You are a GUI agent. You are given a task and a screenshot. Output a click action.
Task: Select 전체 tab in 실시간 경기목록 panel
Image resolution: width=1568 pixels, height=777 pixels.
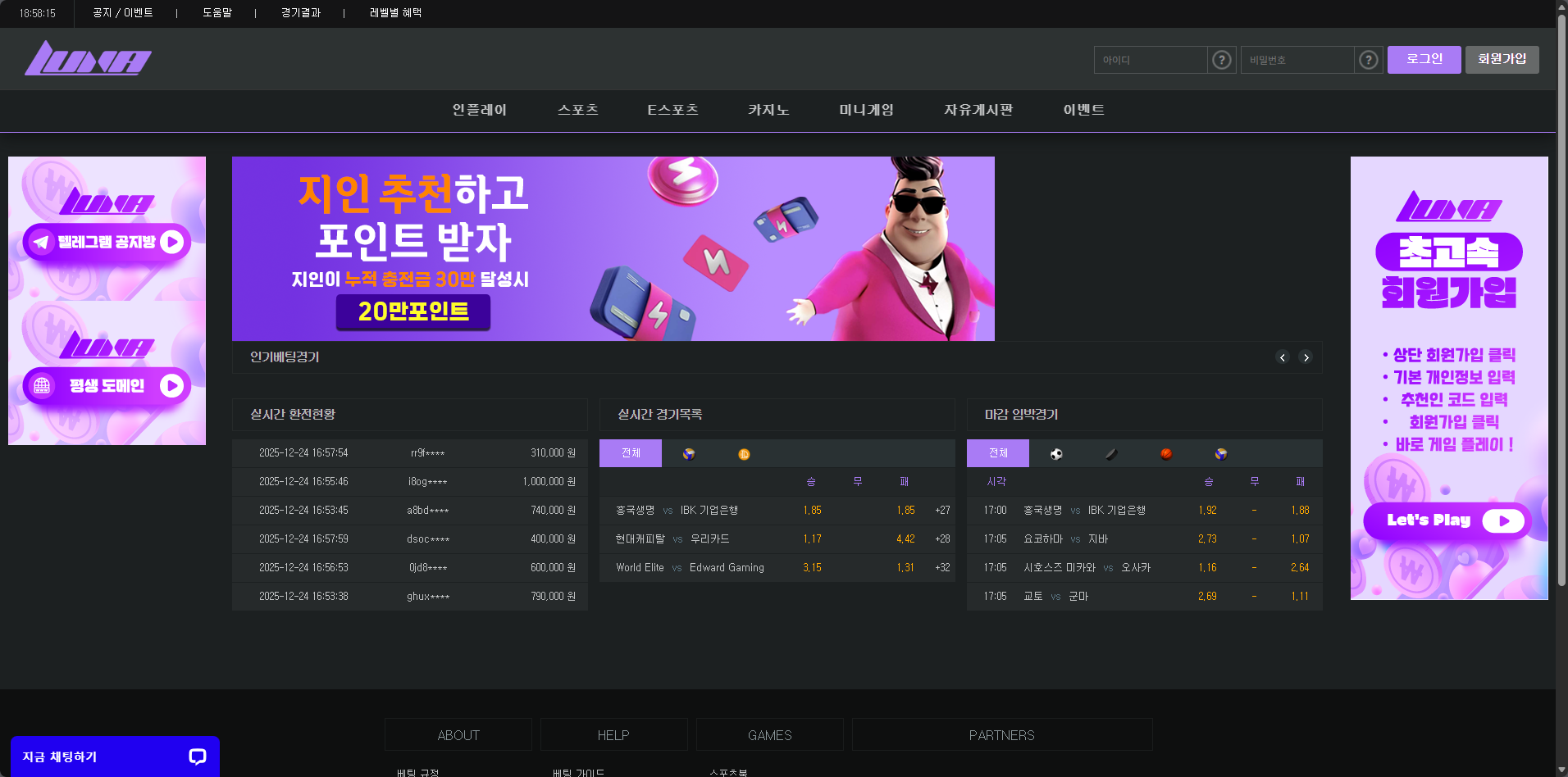tap(631, 453)
